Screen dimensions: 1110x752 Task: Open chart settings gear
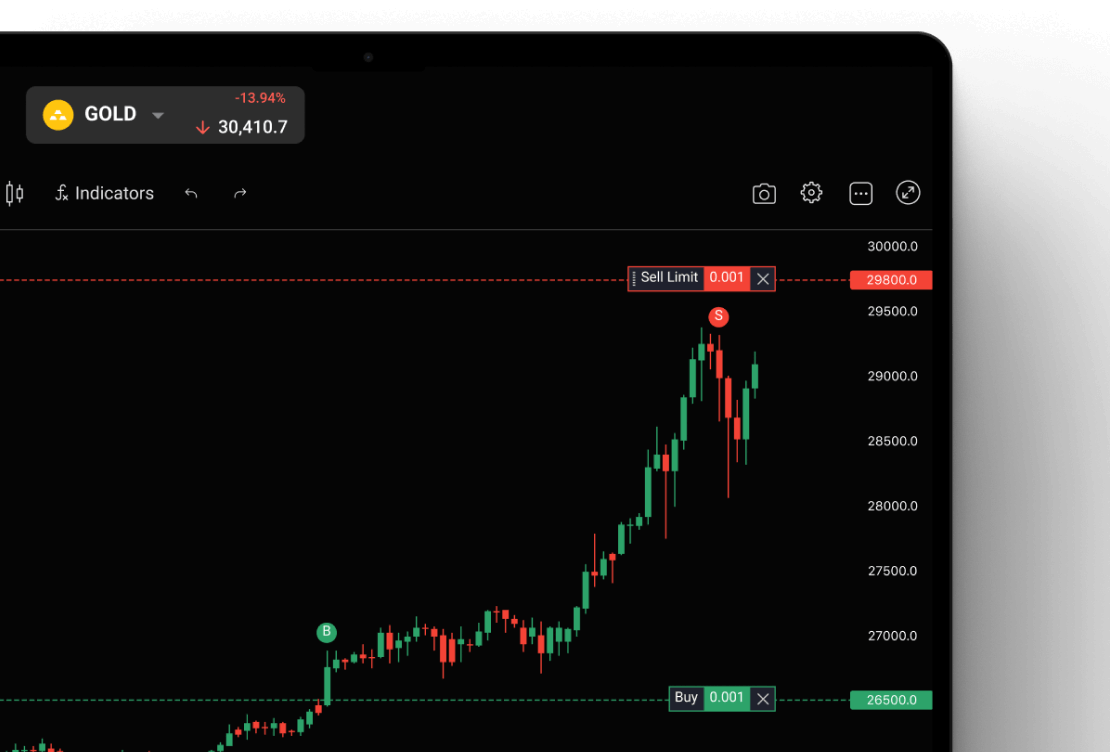pyautogui.click(x=811, y=193)
